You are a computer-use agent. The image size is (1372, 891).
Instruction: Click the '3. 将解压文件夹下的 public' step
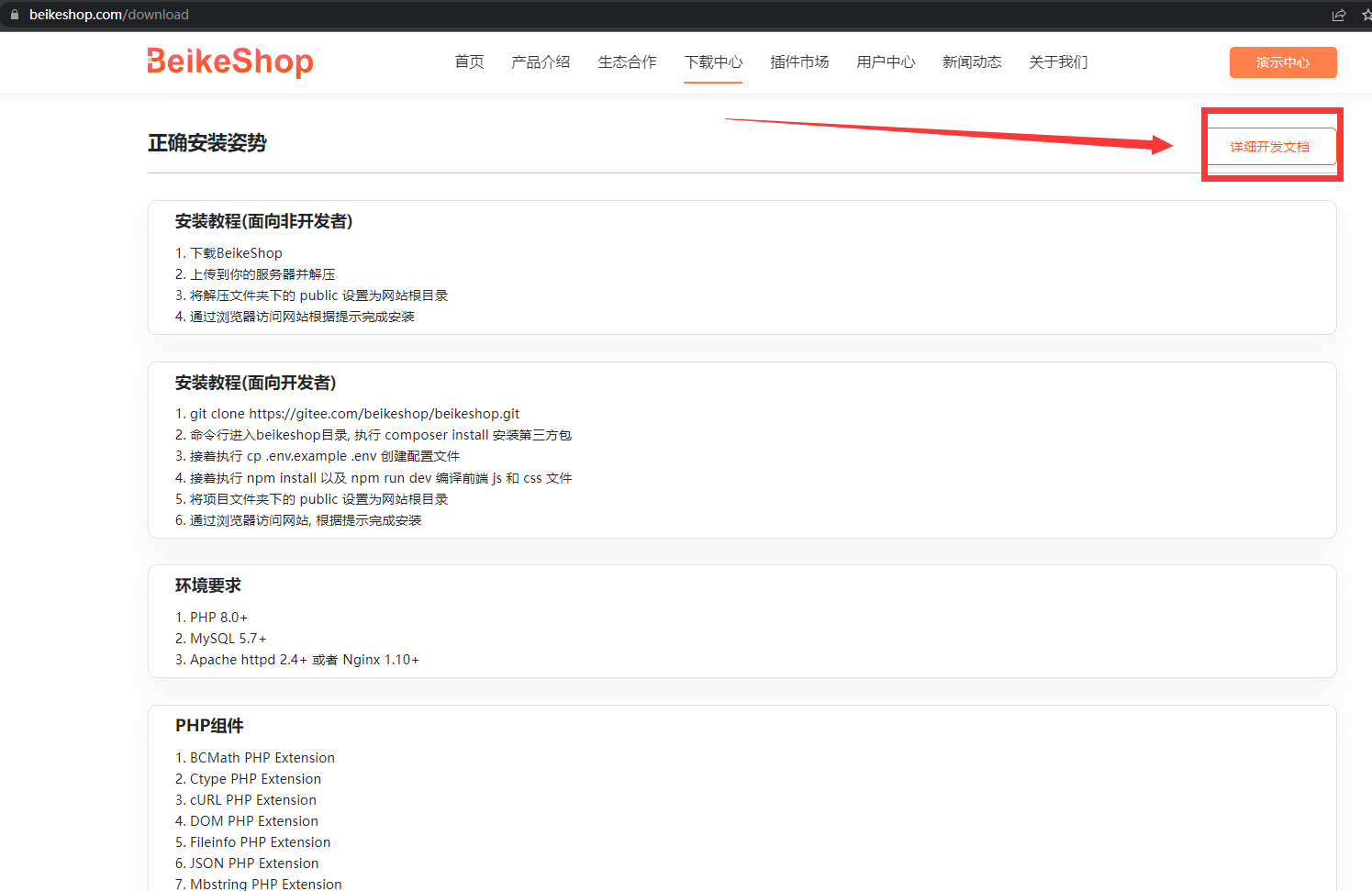pos(312,295)
